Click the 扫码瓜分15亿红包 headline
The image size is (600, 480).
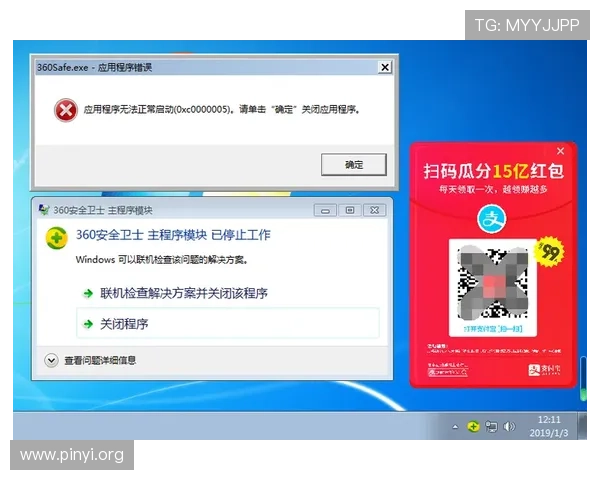point(493,171)
